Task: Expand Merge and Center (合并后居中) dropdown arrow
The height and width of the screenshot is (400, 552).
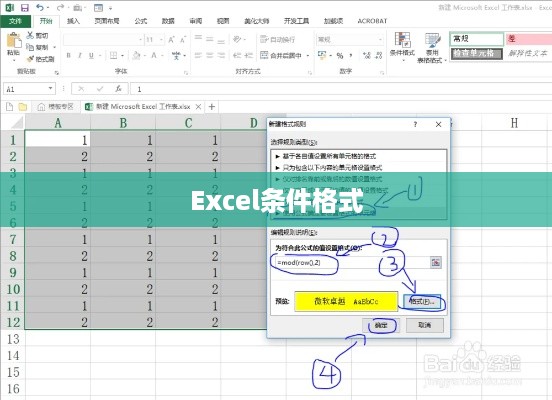Action: (x=308, y=56)
